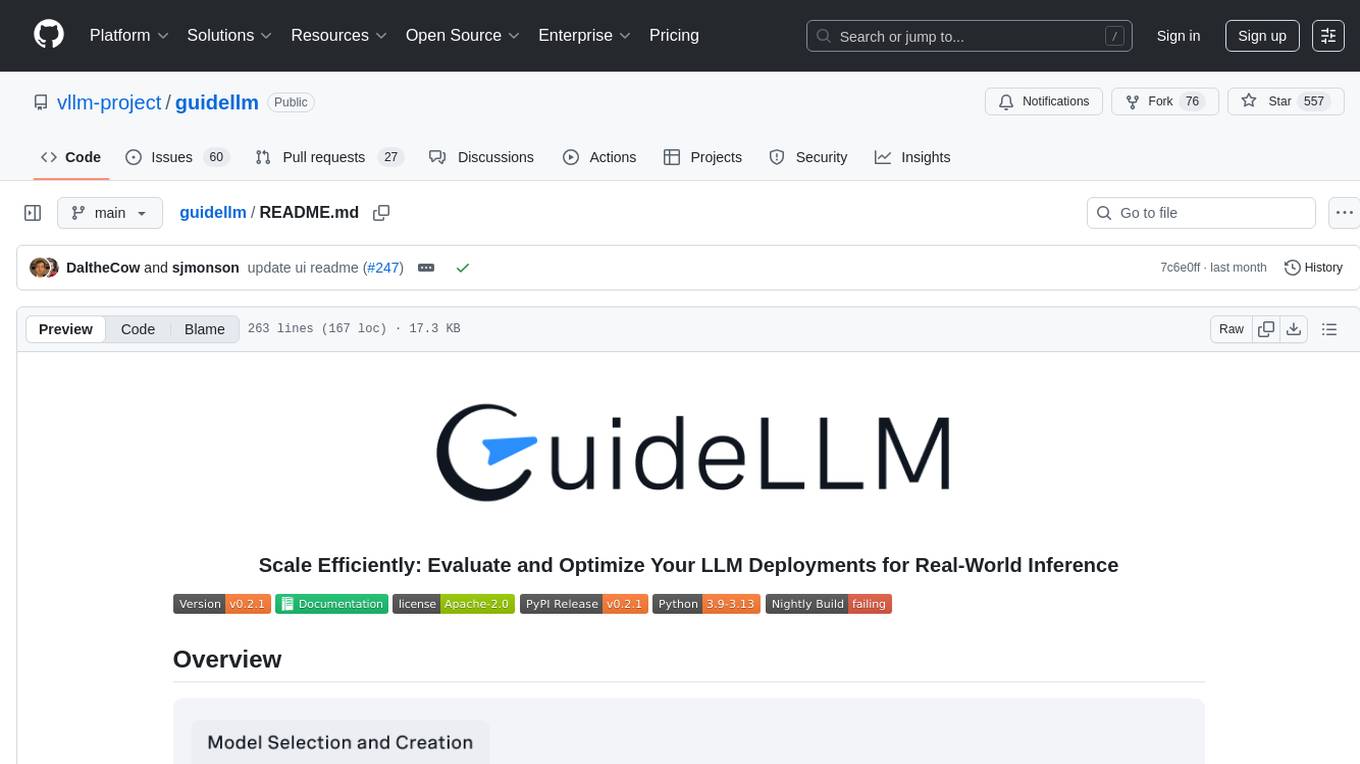The image size is (1360, 764).
Task: Open the Pricing page
Action: pos(674,35)
